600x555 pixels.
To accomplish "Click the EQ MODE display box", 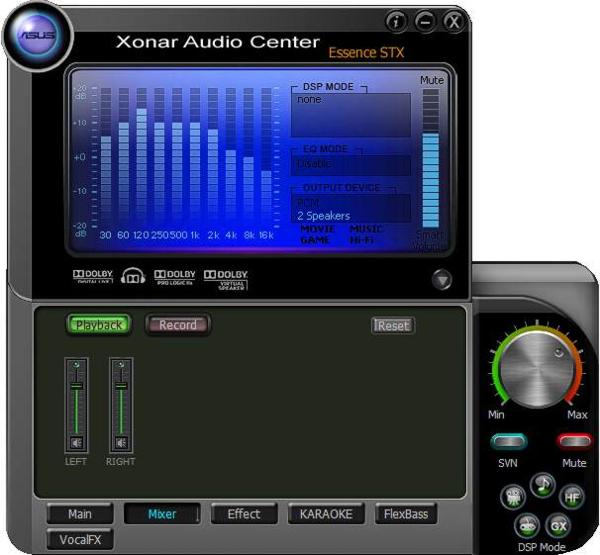I will click(351, 165).
